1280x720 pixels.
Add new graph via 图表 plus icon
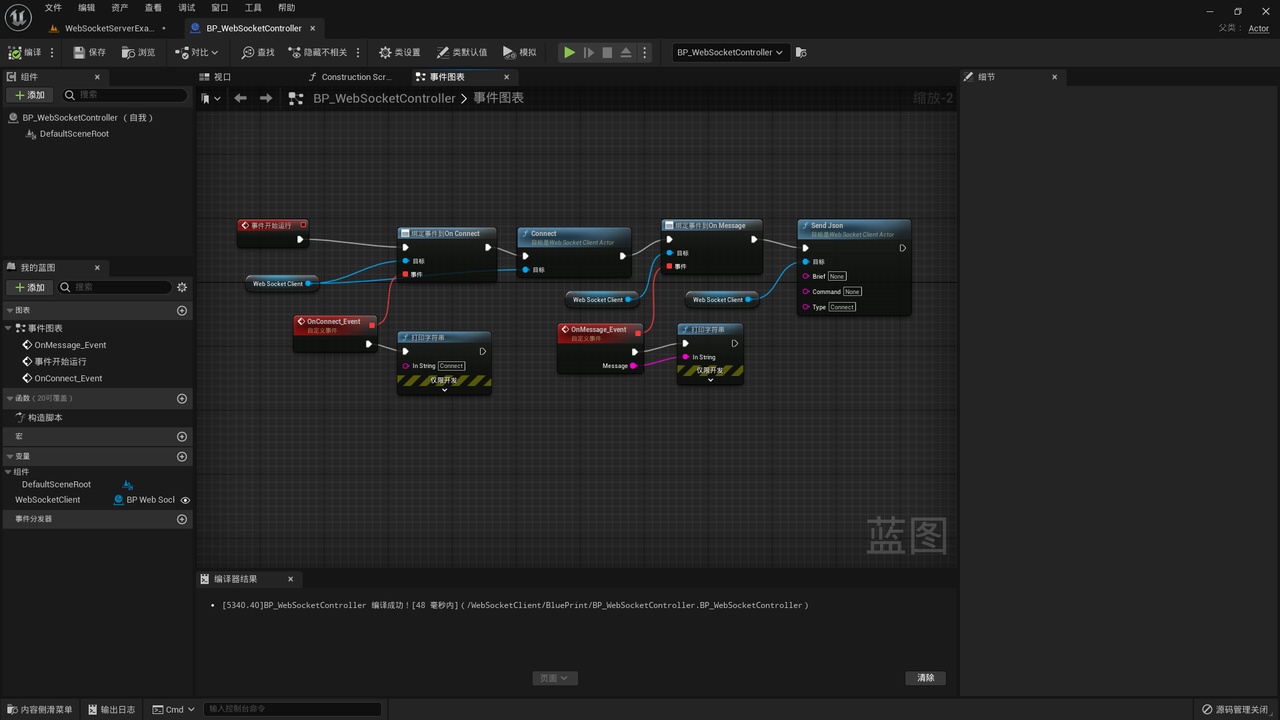pos(182,311)
